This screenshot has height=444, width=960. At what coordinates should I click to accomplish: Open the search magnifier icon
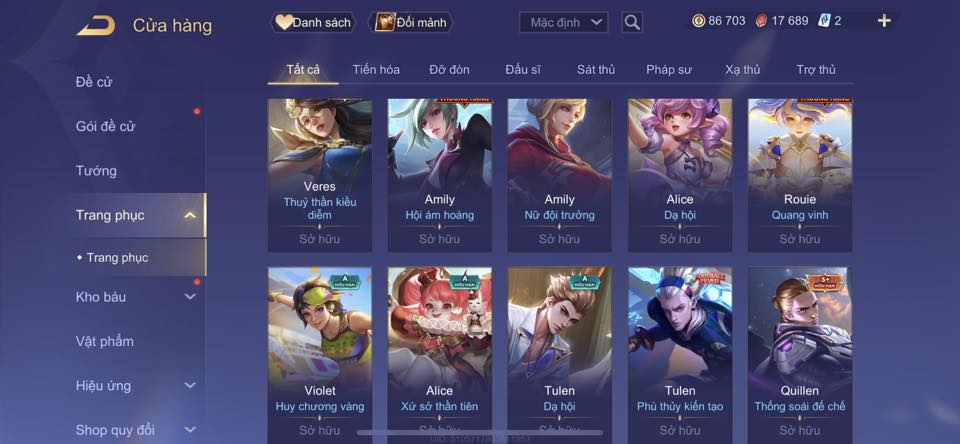tap(632, 23)
